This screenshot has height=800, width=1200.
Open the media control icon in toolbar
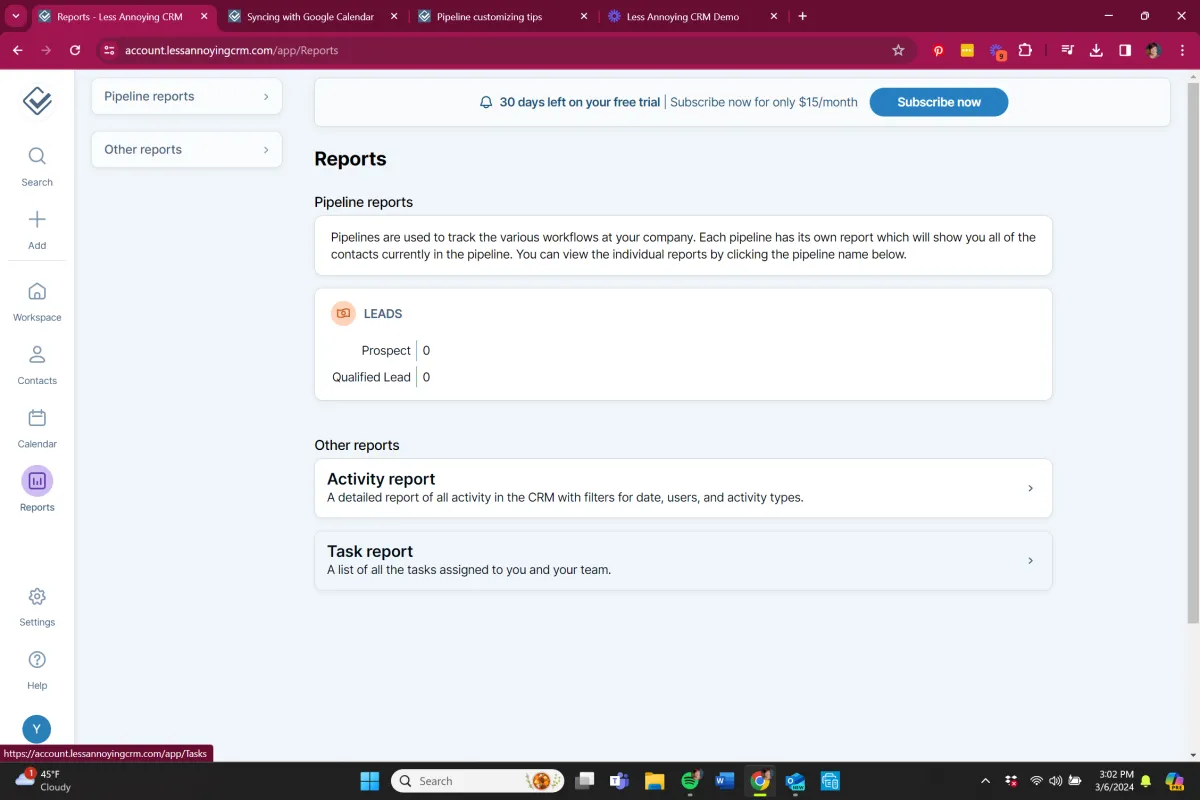1068,50
